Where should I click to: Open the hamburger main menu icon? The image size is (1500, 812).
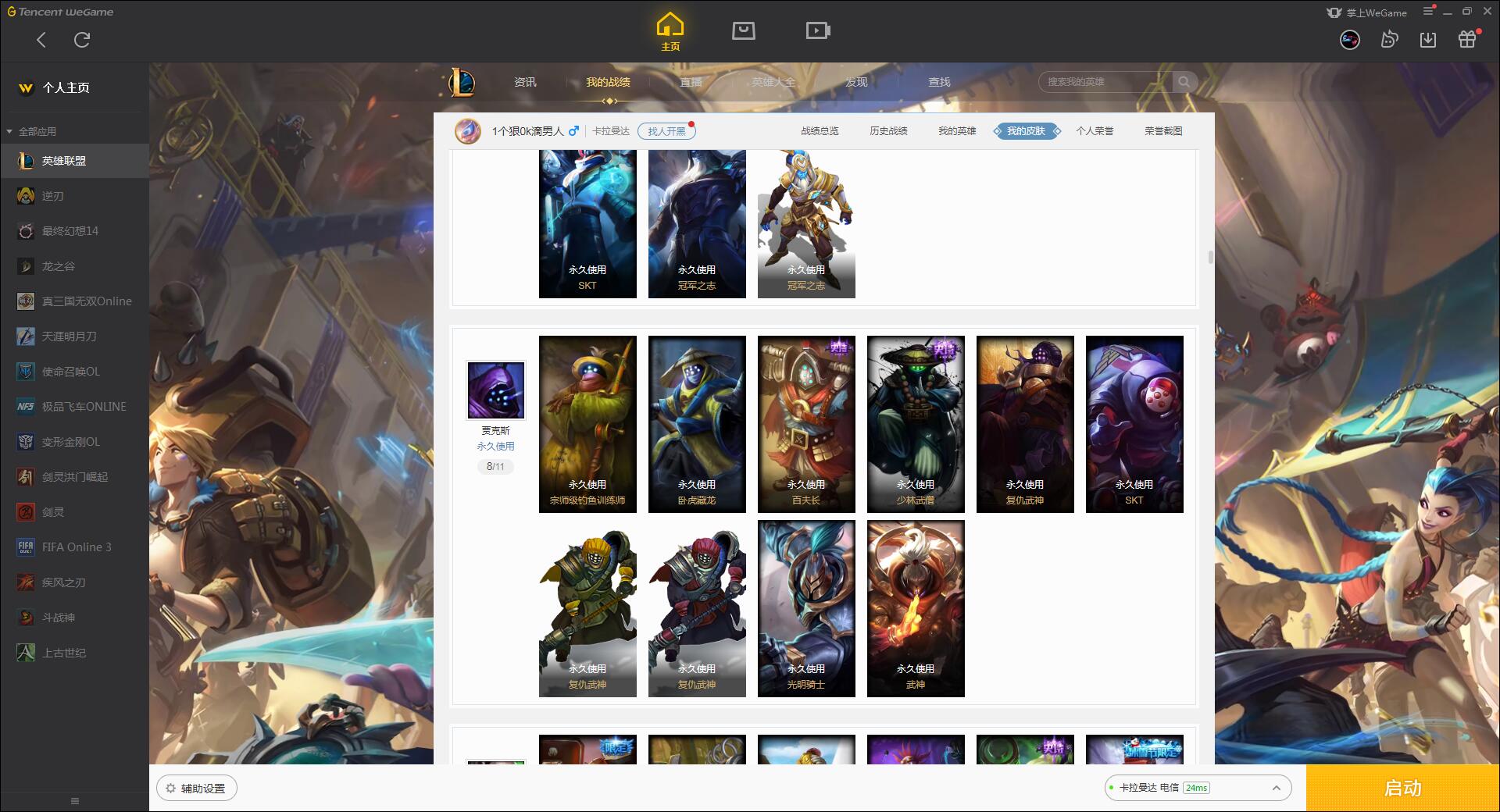tap(1428, 12)
